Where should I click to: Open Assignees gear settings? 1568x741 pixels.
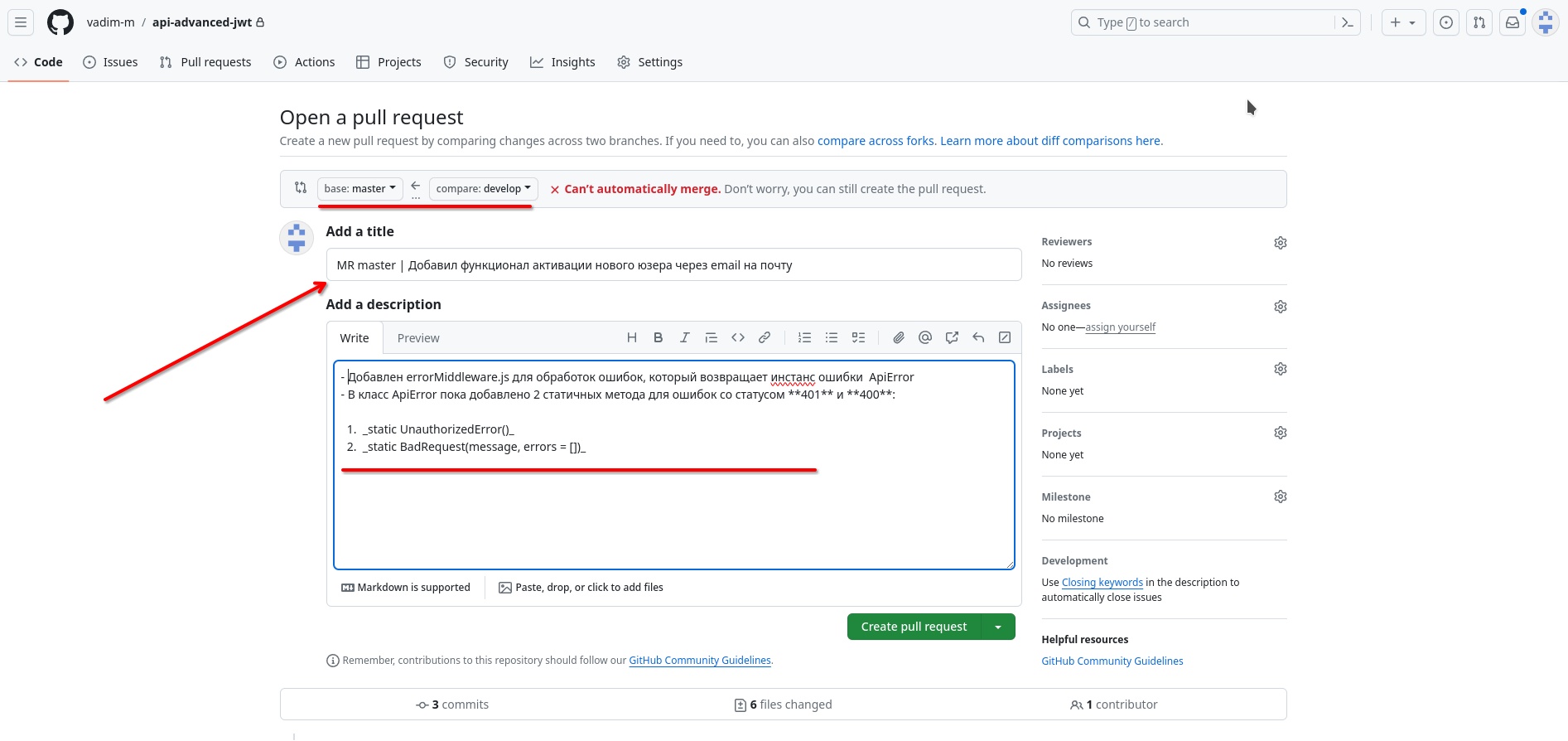[x=1281, y=307]
